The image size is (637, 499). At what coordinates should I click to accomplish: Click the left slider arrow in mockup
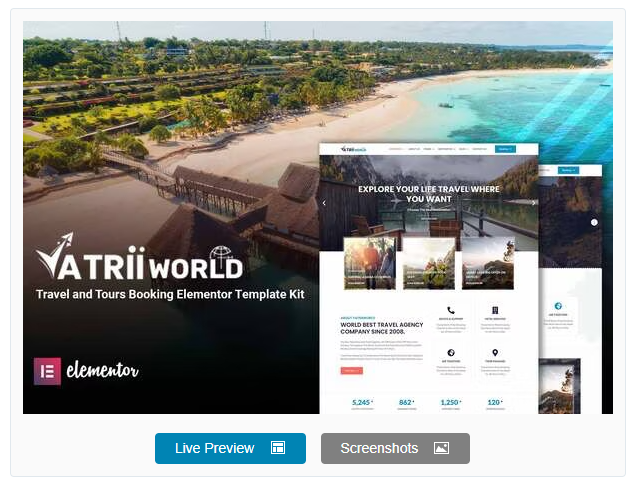tap(324, 203)
